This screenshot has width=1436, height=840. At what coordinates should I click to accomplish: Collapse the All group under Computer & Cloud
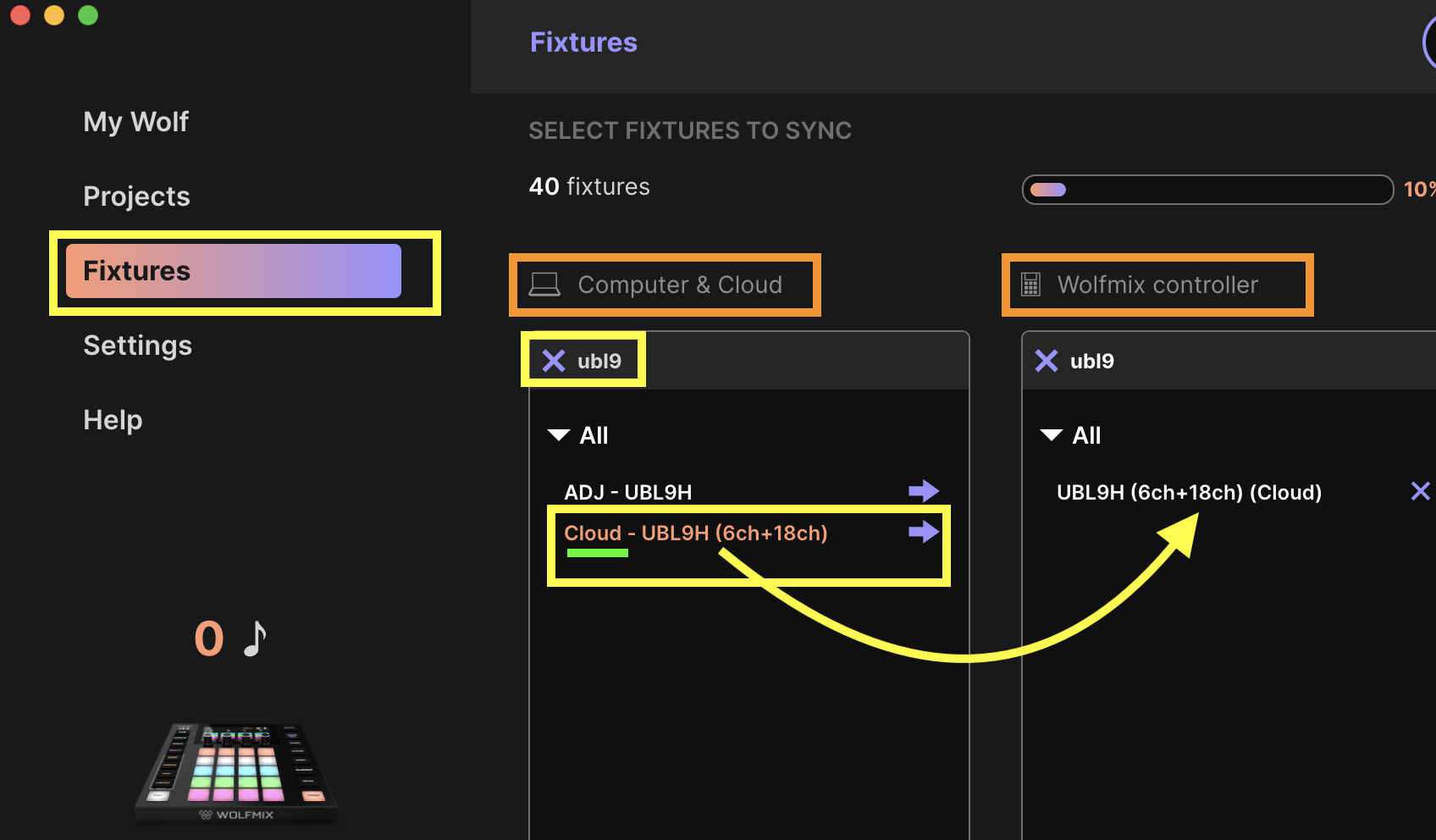559,435
